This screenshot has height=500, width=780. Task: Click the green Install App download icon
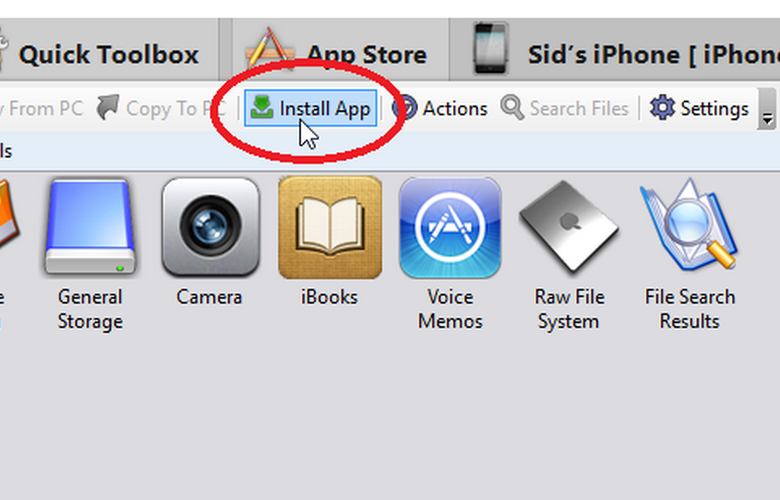click(x=262, y=108)
